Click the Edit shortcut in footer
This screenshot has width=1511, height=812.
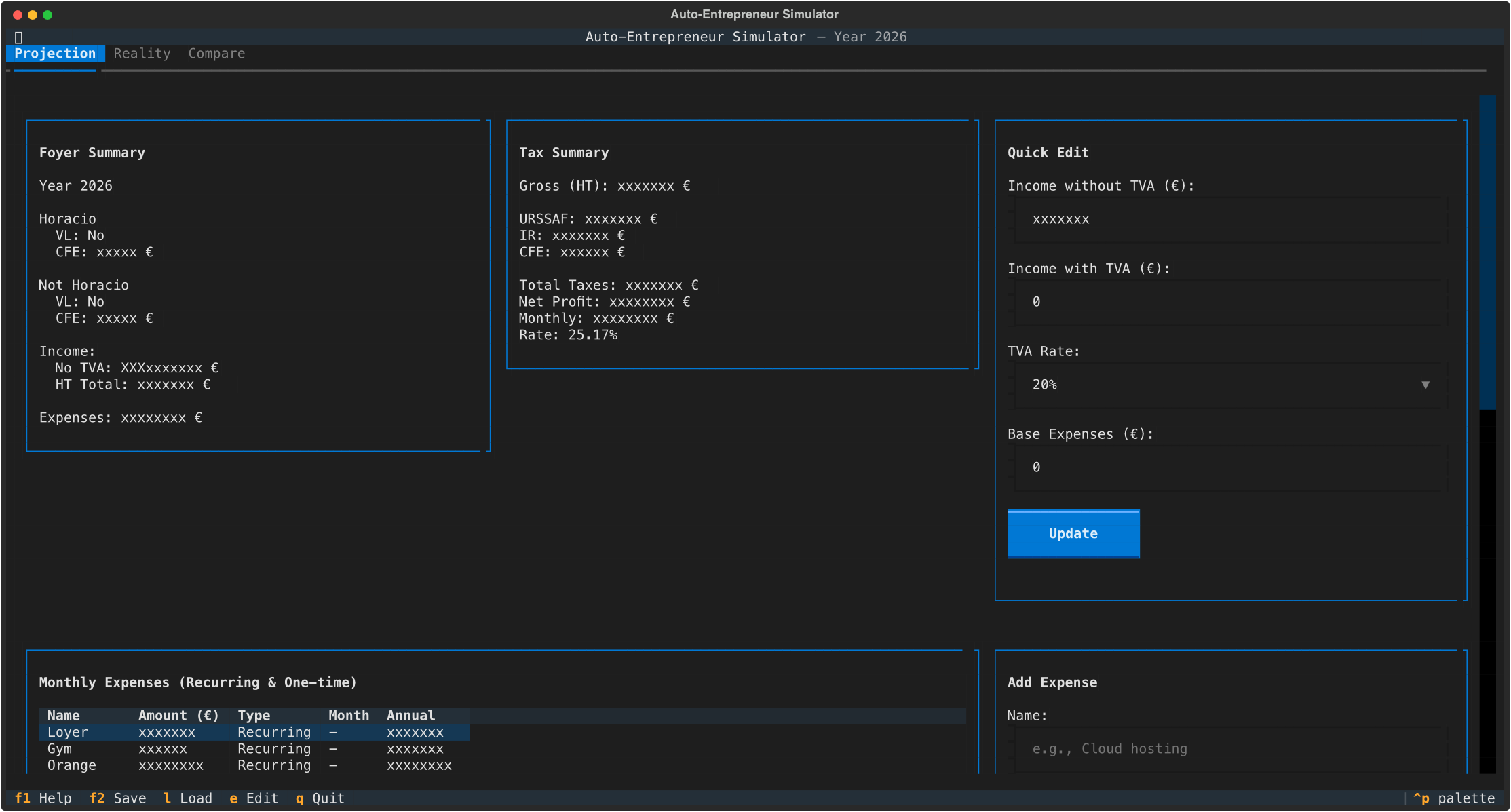254,798
